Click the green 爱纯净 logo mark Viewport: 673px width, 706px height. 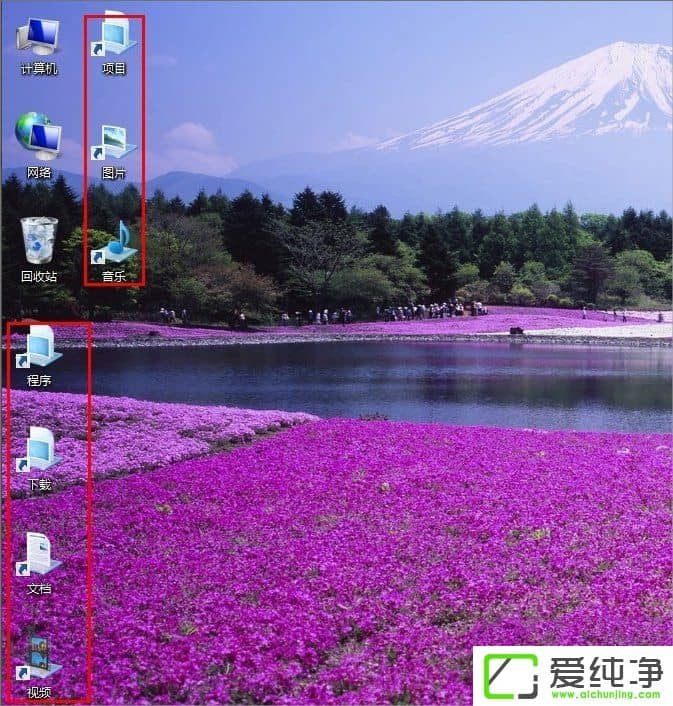(x=510, y=675)
